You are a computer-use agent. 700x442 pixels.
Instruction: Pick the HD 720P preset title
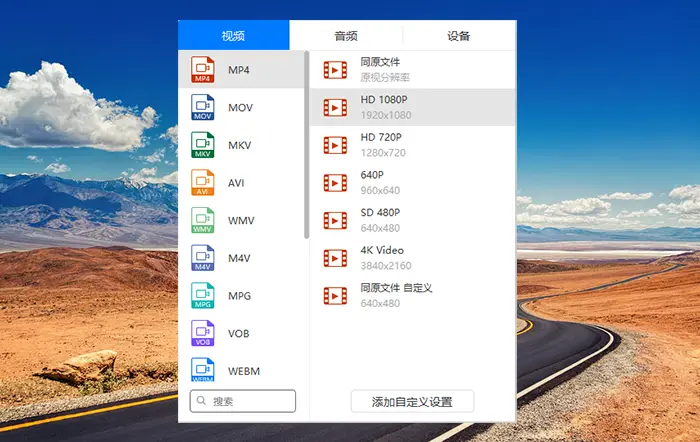click(381, 137)
